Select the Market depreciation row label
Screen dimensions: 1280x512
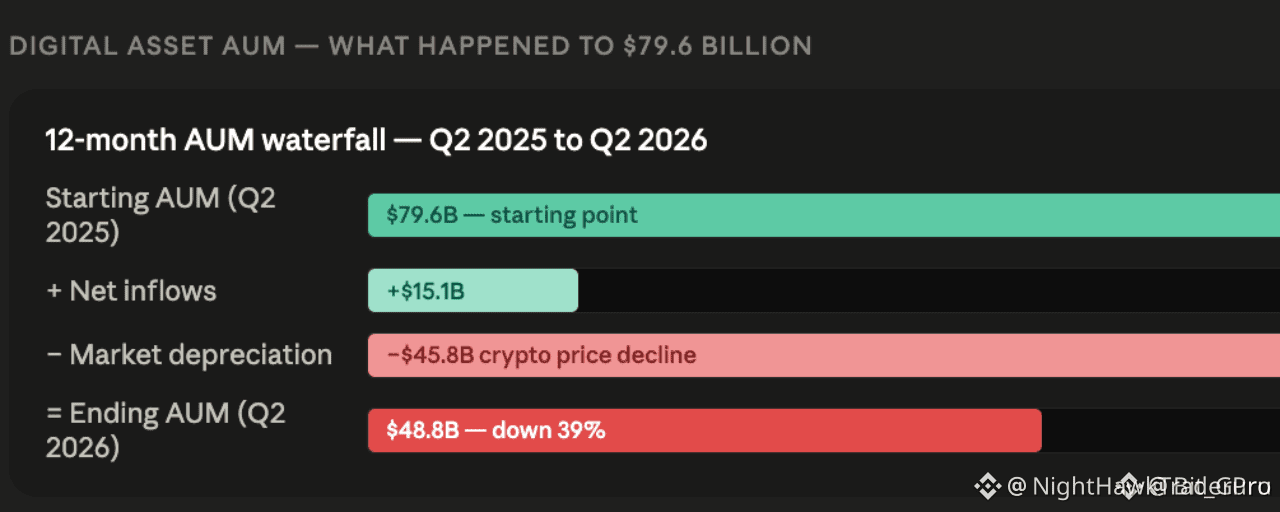[x=189, y=355]
